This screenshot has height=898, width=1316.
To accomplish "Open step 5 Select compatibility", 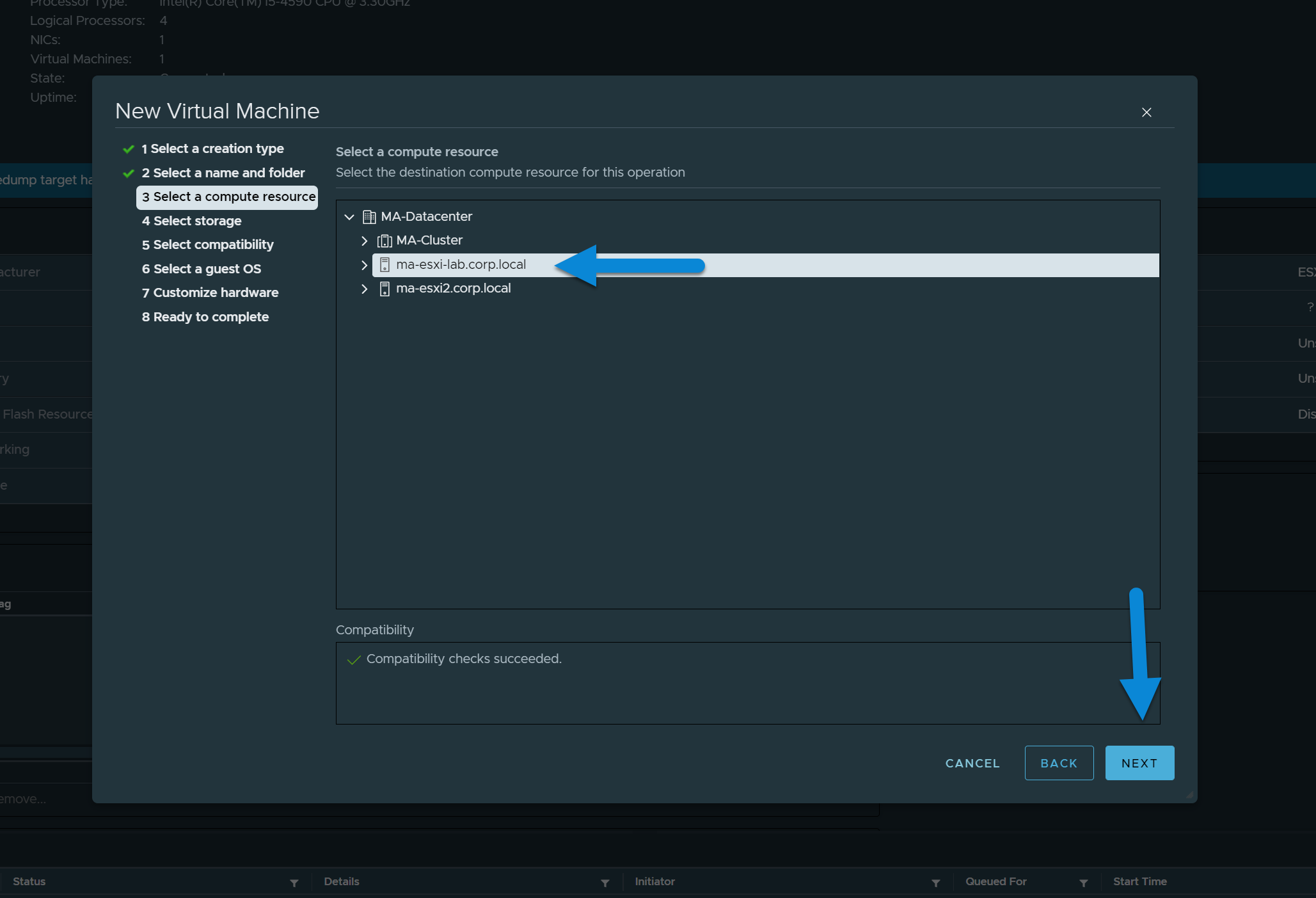I will point(207,245).
